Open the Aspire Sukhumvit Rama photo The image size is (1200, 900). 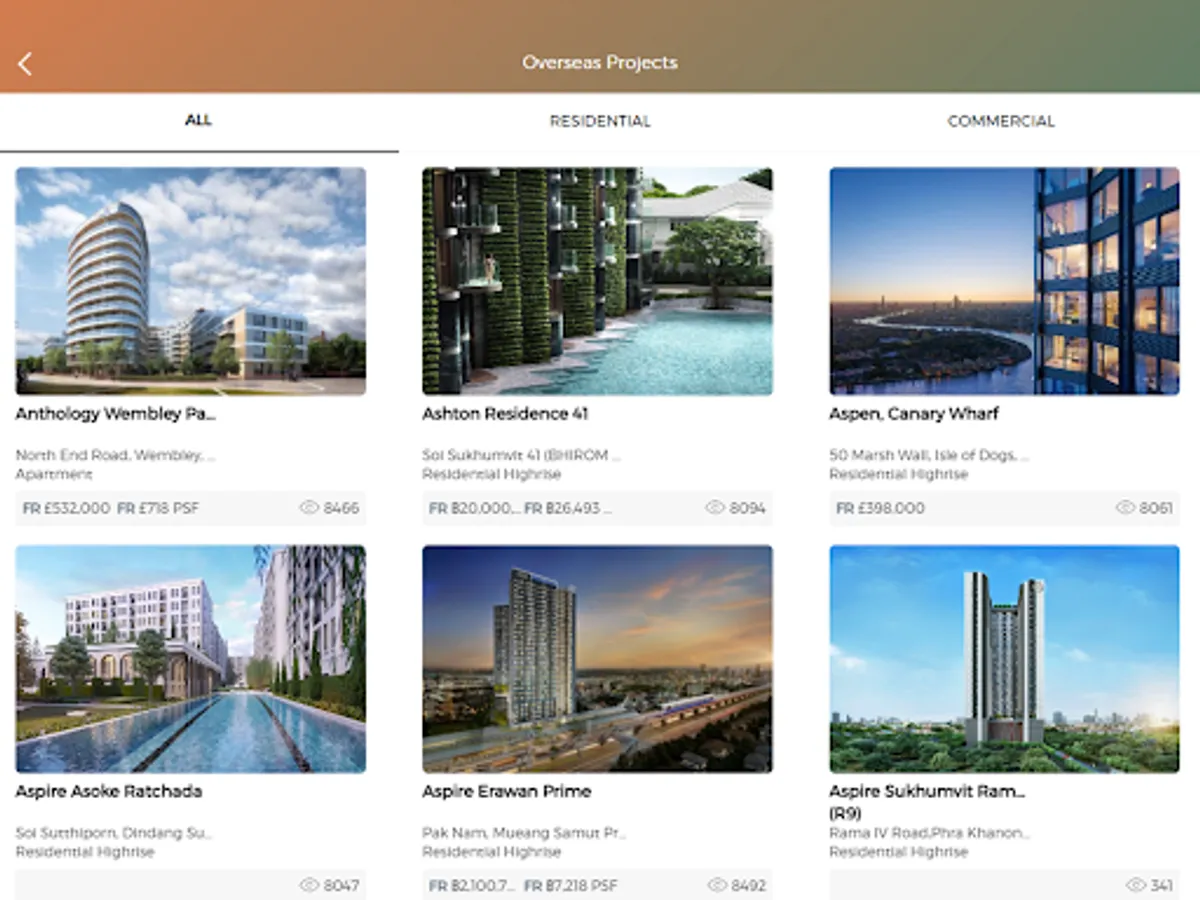click(x=1004, y=659)
